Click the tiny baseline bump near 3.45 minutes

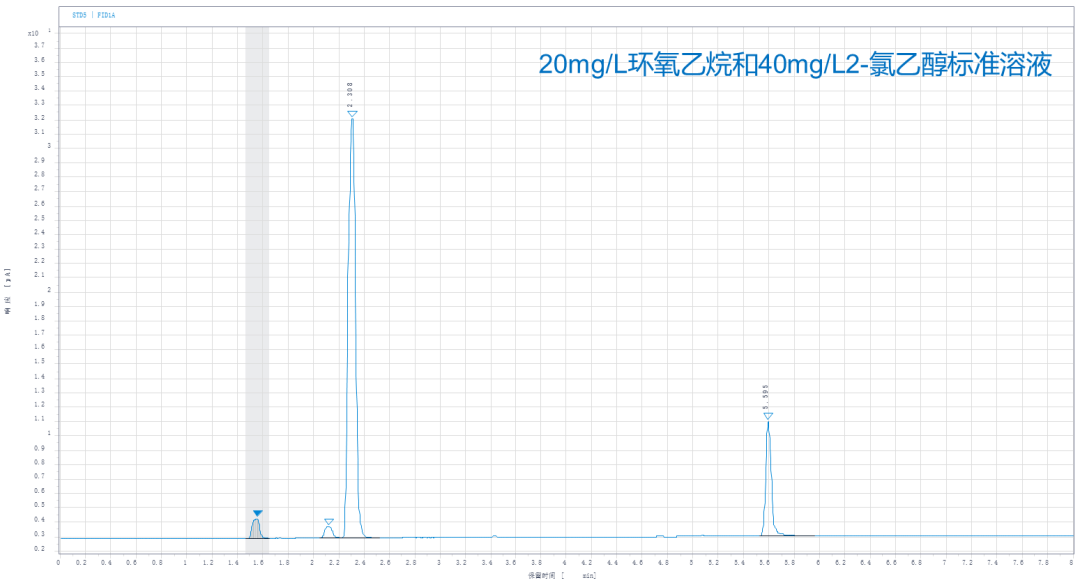(x=494, y=536)
